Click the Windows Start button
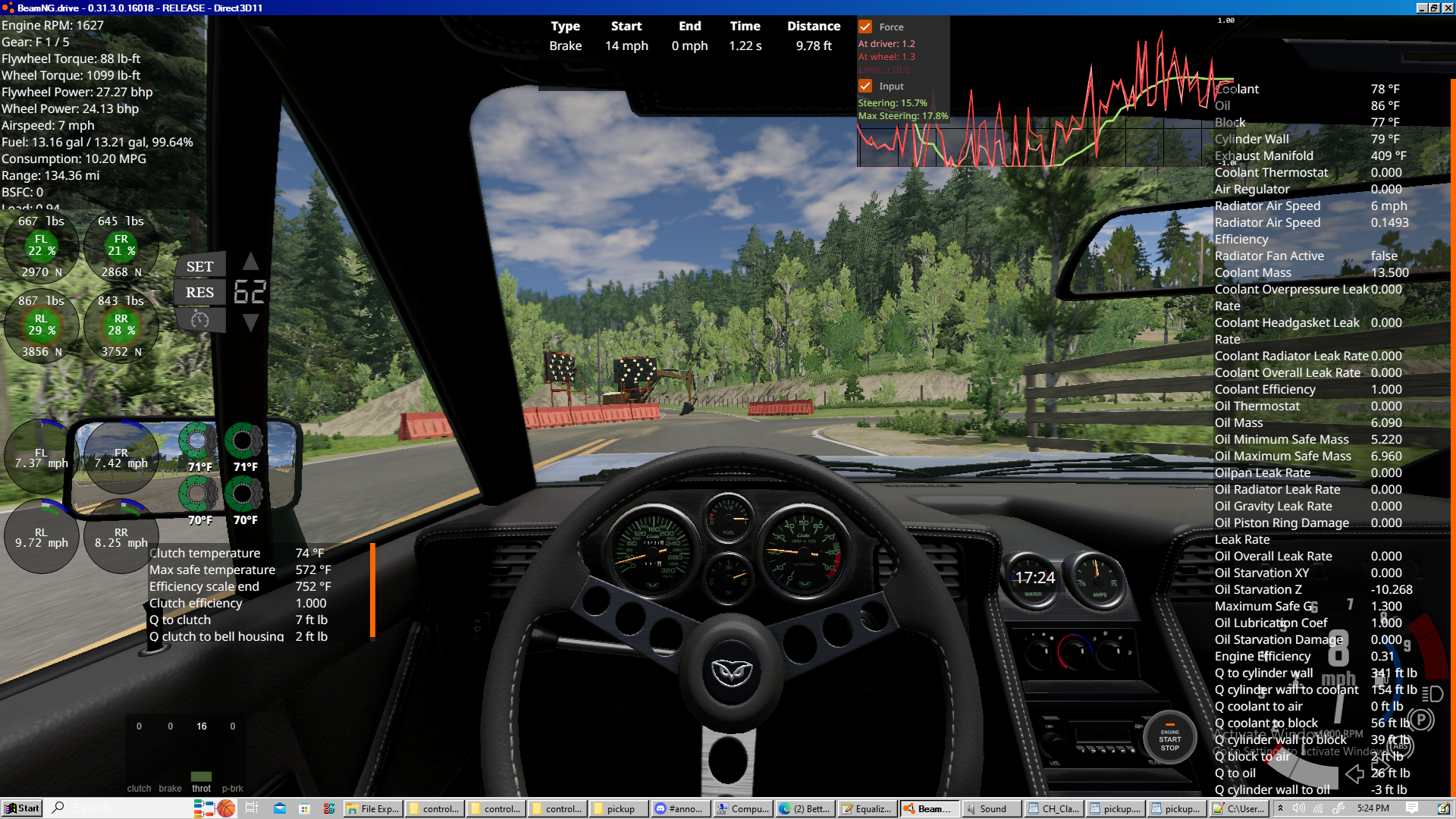Screen dimensions: 1456x819 [21, 808]
